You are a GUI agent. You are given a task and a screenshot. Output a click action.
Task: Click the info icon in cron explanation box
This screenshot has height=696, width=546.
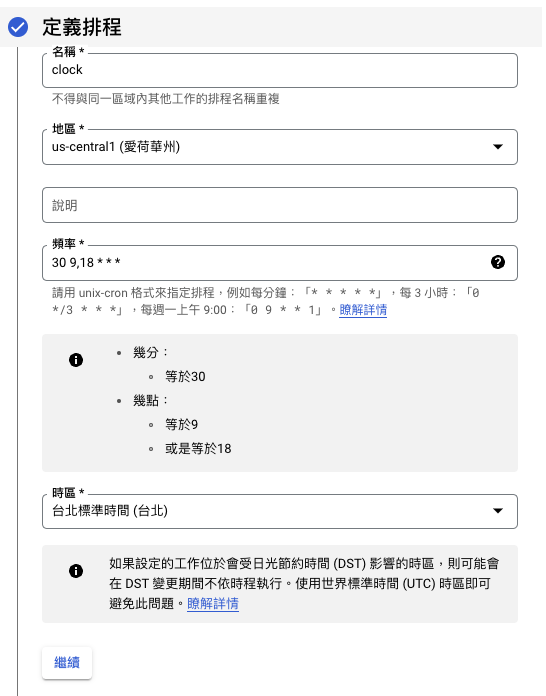pos(76,360)
